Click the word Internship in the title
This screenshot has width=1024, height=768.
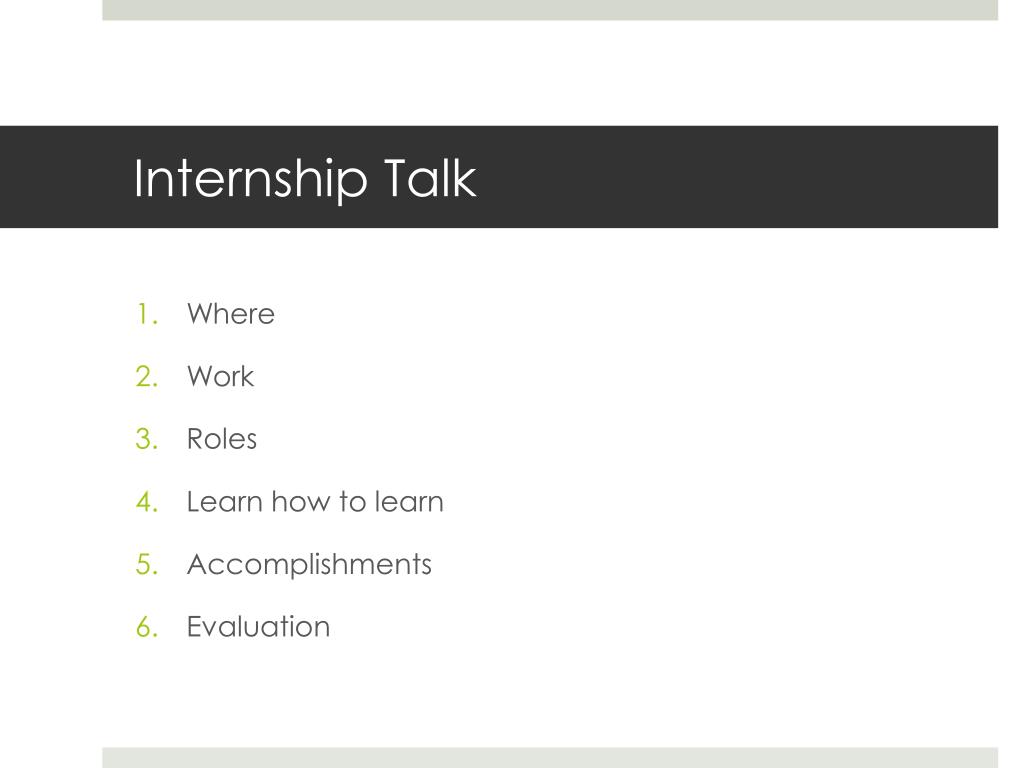250,178
